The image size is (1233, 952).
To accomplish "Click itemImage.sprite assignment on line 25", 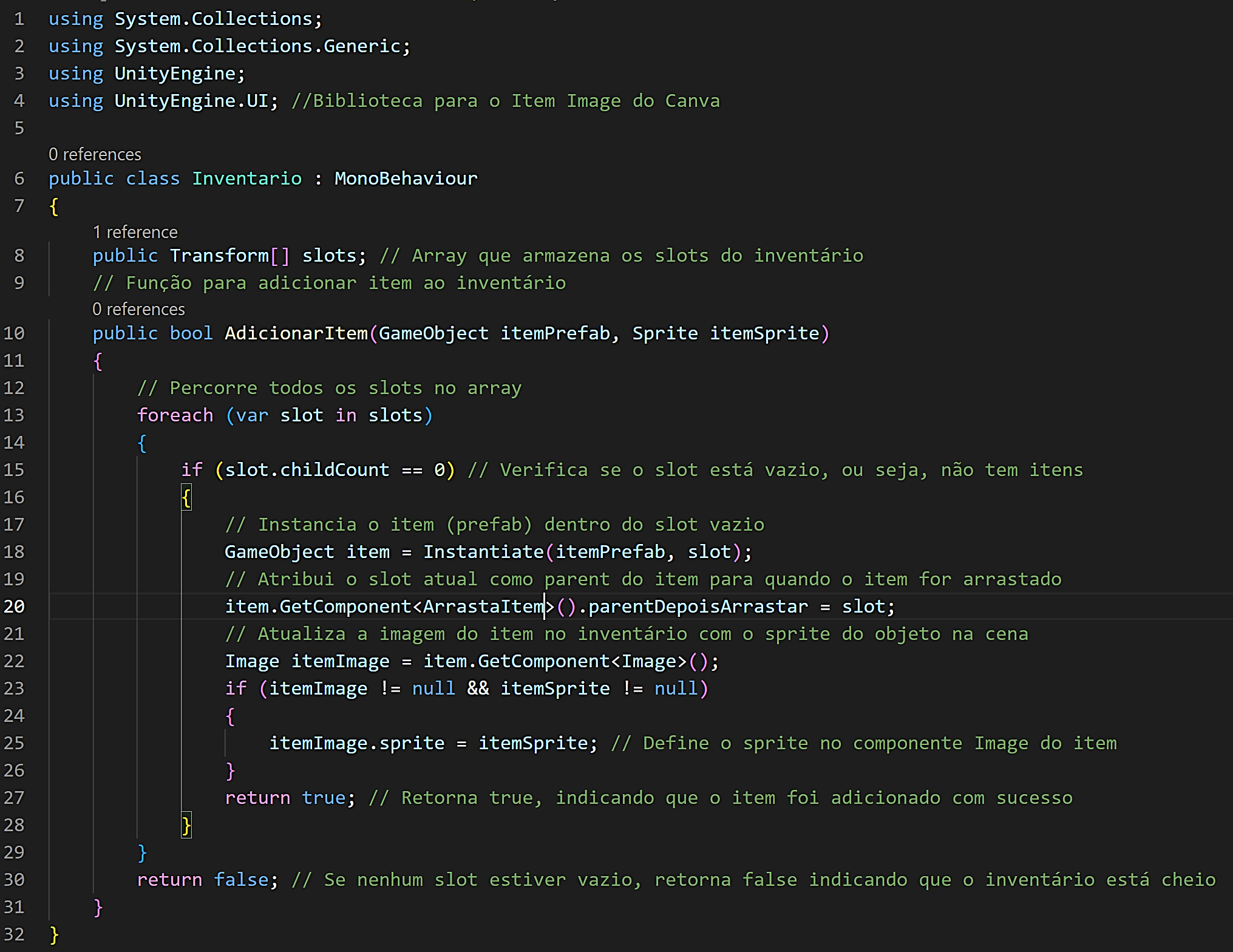I will click(x=356, y=743).
